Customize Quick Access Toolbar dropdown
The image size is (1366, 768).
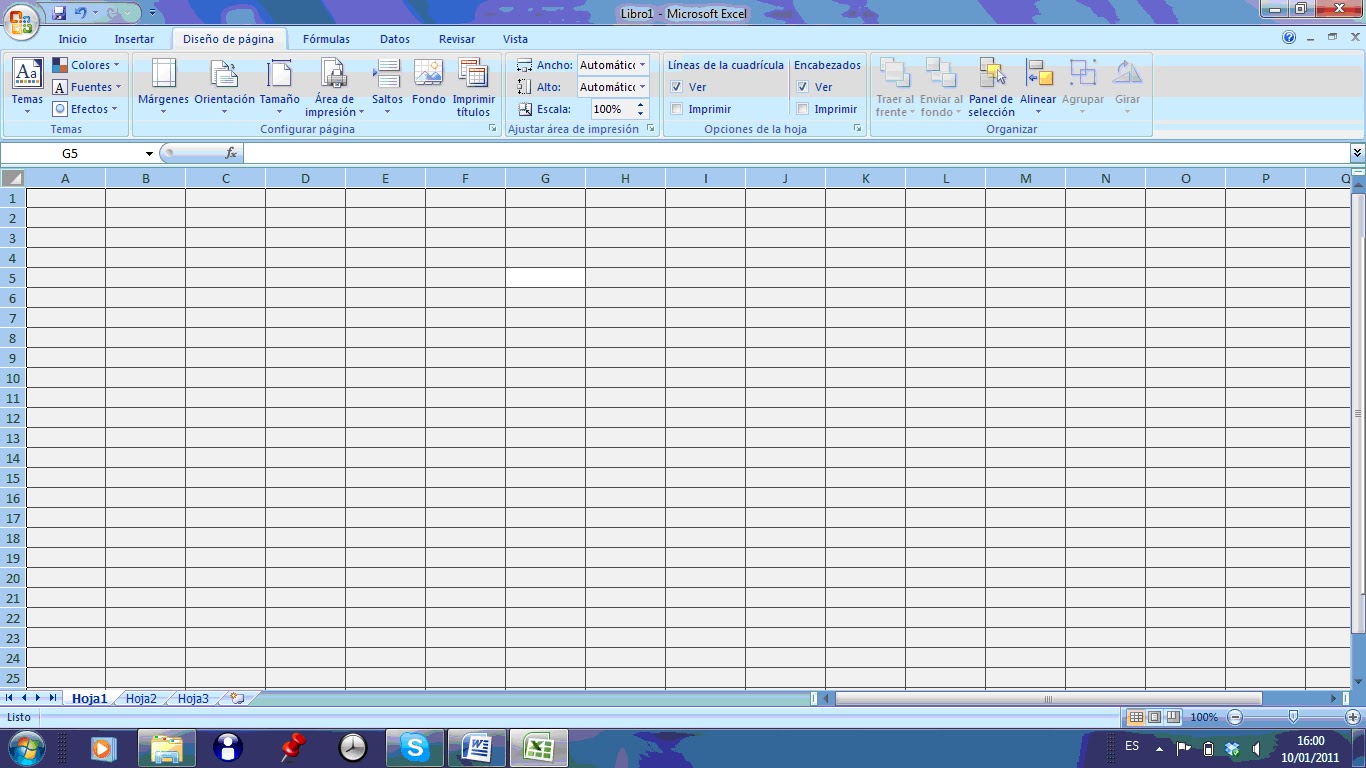[x=152, y=13]
